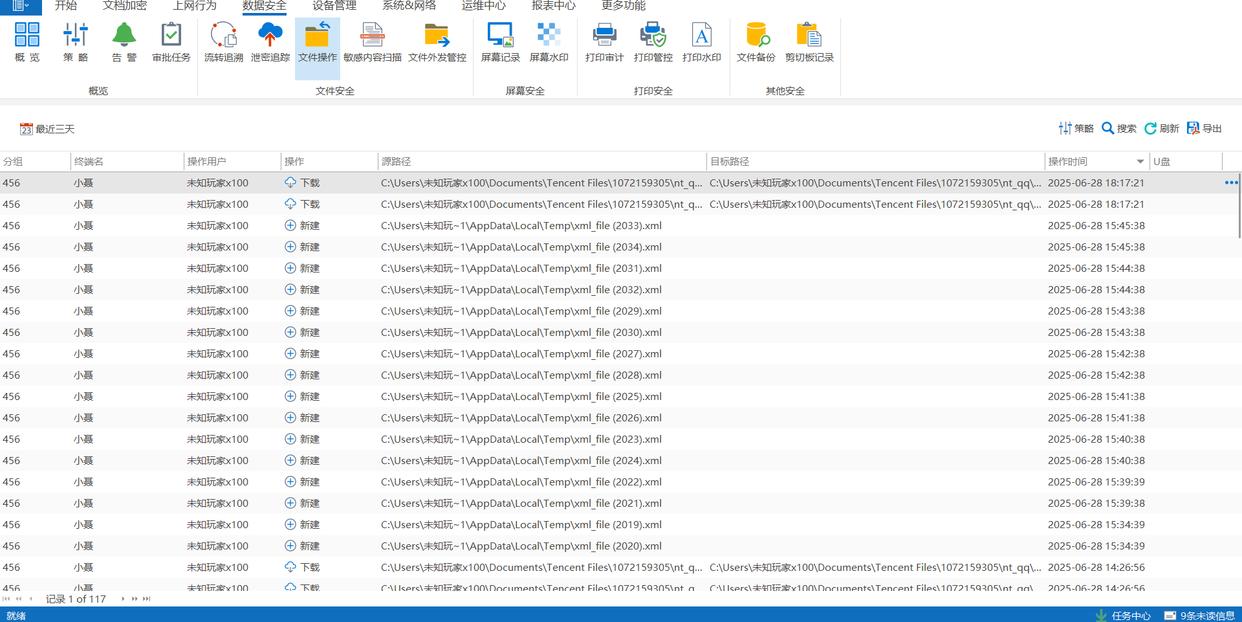Screen dimensions: 1242x622
Task: Open the 屏幕记录 tool
Action: pyautogui.click(x=500, y=42)
